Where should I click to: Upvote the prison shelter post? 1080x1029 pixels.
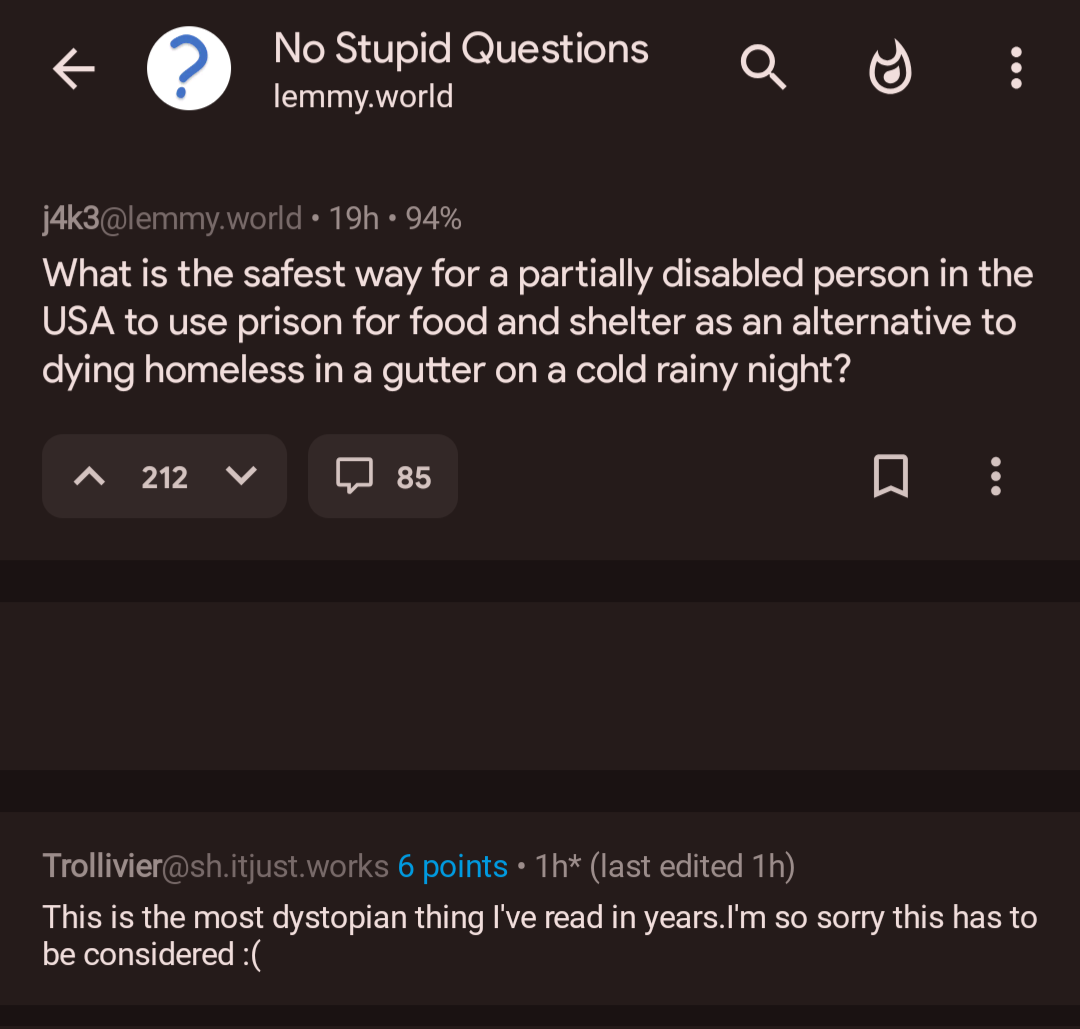(x=90, y=477)
